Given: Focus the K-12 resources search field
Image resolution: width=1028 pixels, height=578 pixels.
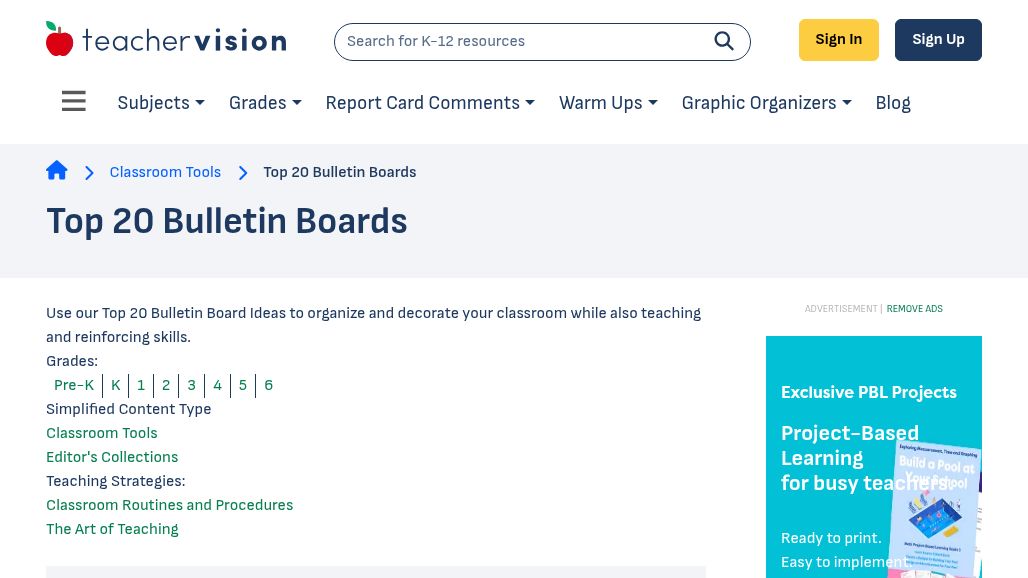Looking at the screenshot, I should [x=520, y=42].
